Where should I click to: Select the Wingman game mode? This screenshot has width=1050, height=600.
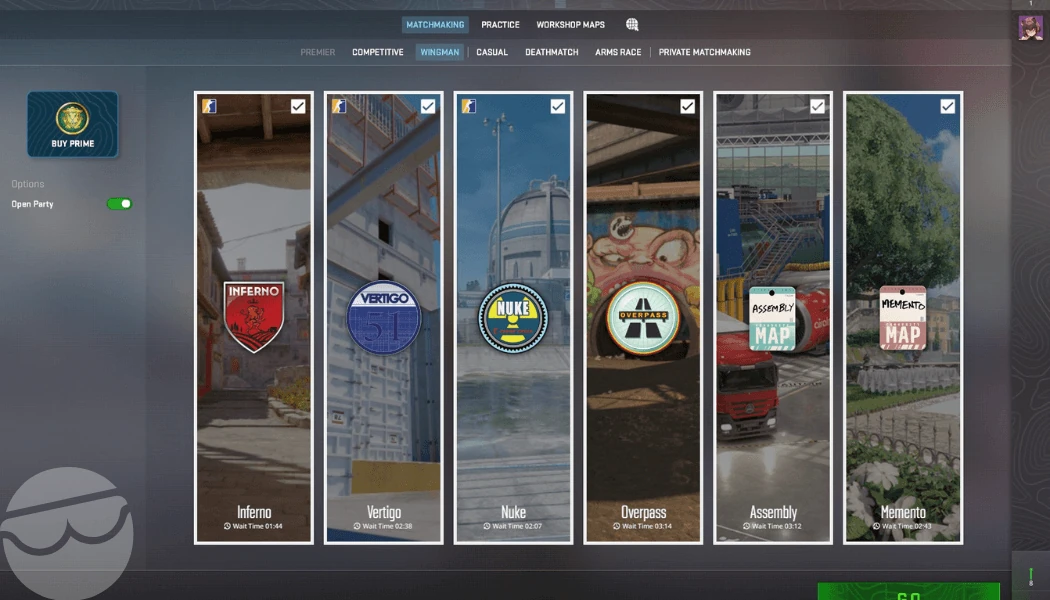pos(440,52)
